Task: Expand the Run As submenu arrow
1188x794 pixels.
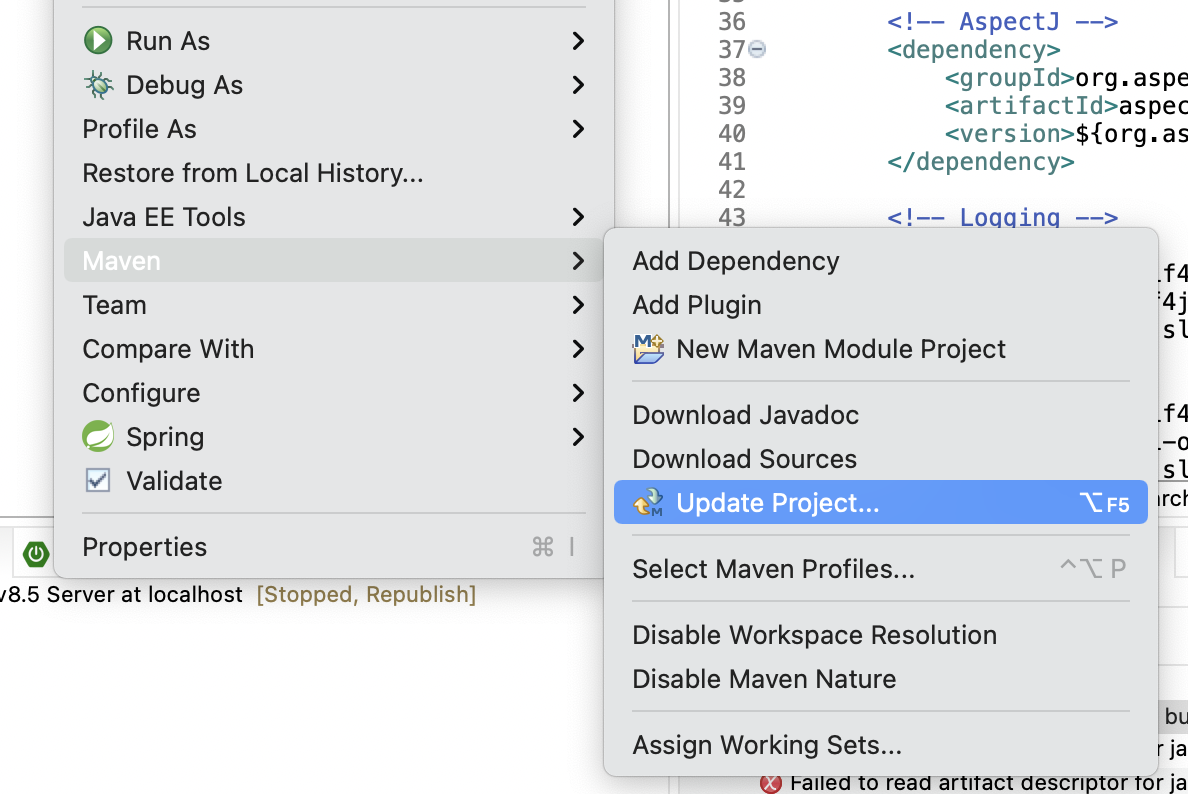Action: [x=578, y=41]
